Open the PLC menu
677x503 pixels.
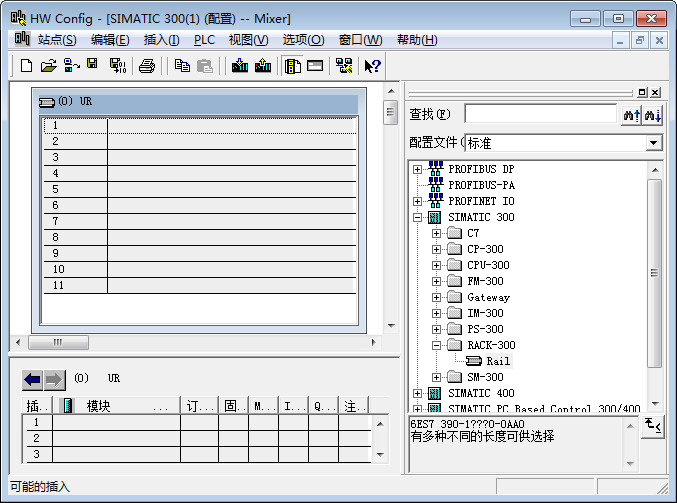204,40
